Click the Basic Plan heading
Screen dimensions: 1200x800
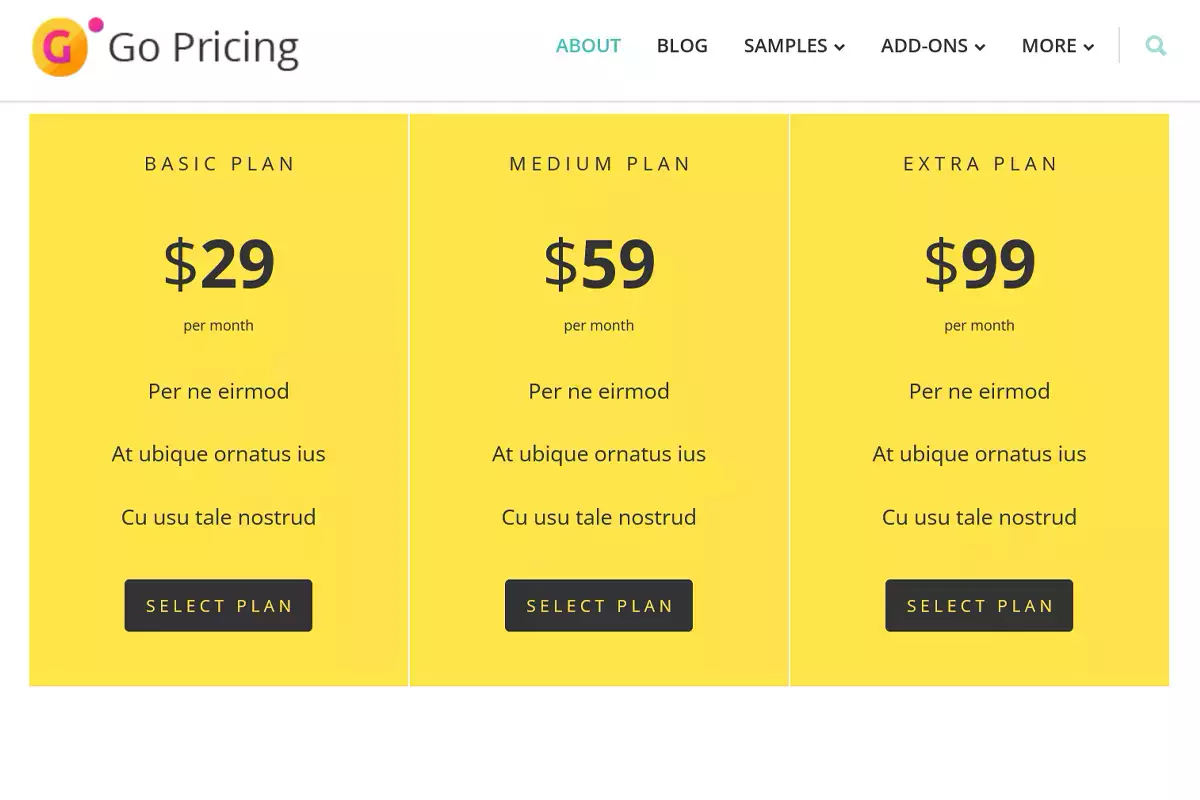pos(220,164)
